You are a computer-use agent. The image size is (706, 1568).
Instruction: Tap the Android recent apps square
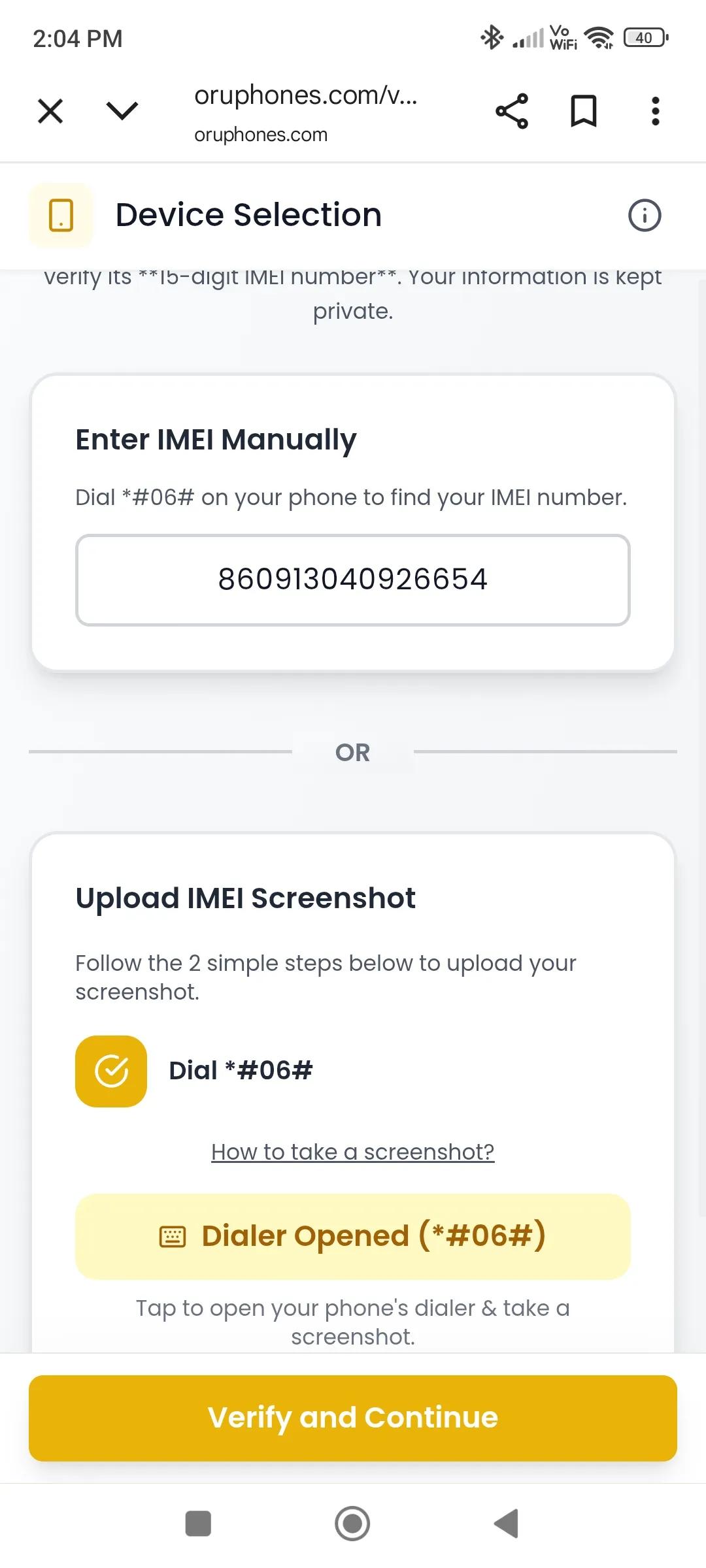point(198,1524)
